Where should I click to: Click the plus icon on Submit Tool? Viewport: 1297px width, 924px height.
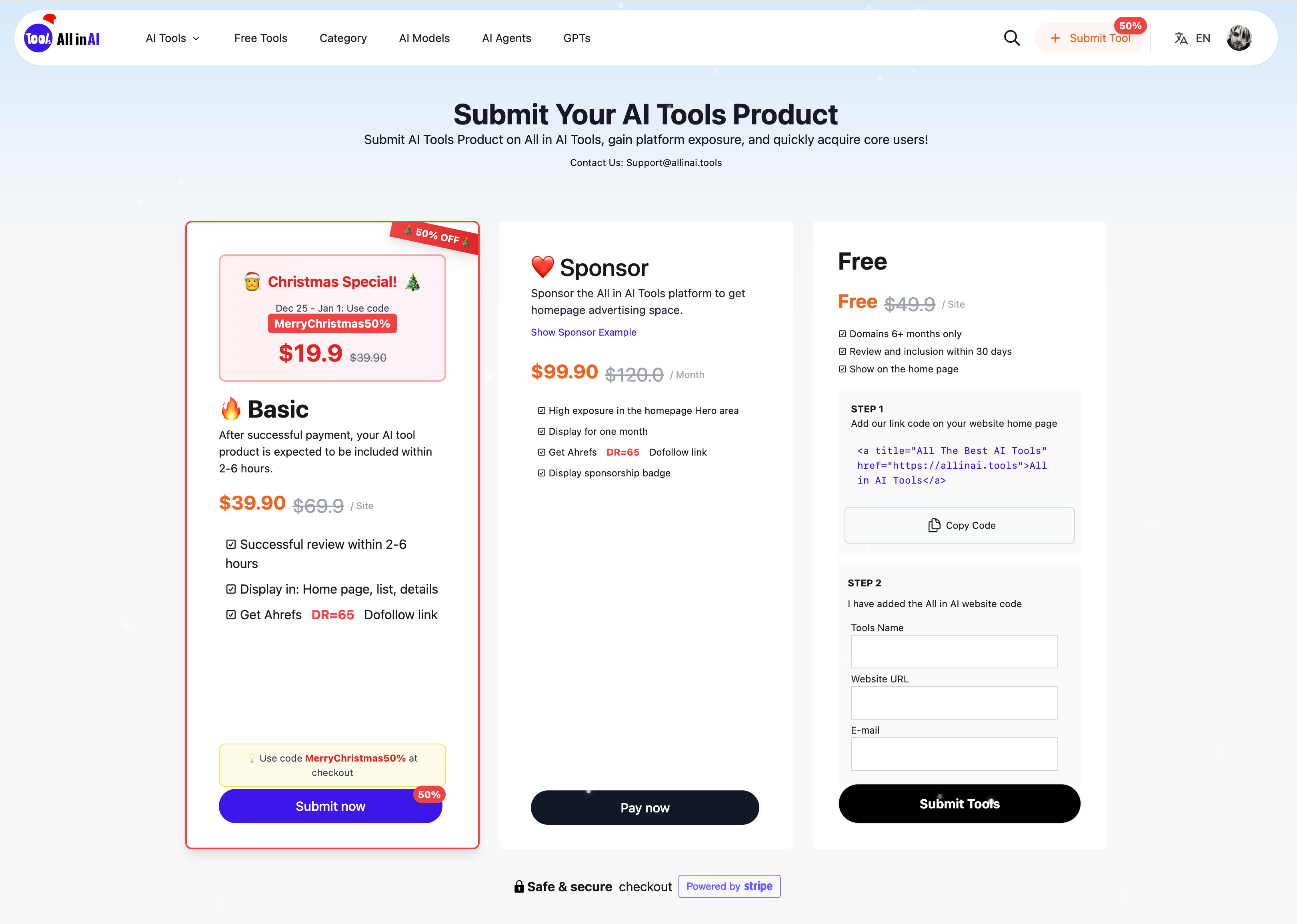point(1055,38)
